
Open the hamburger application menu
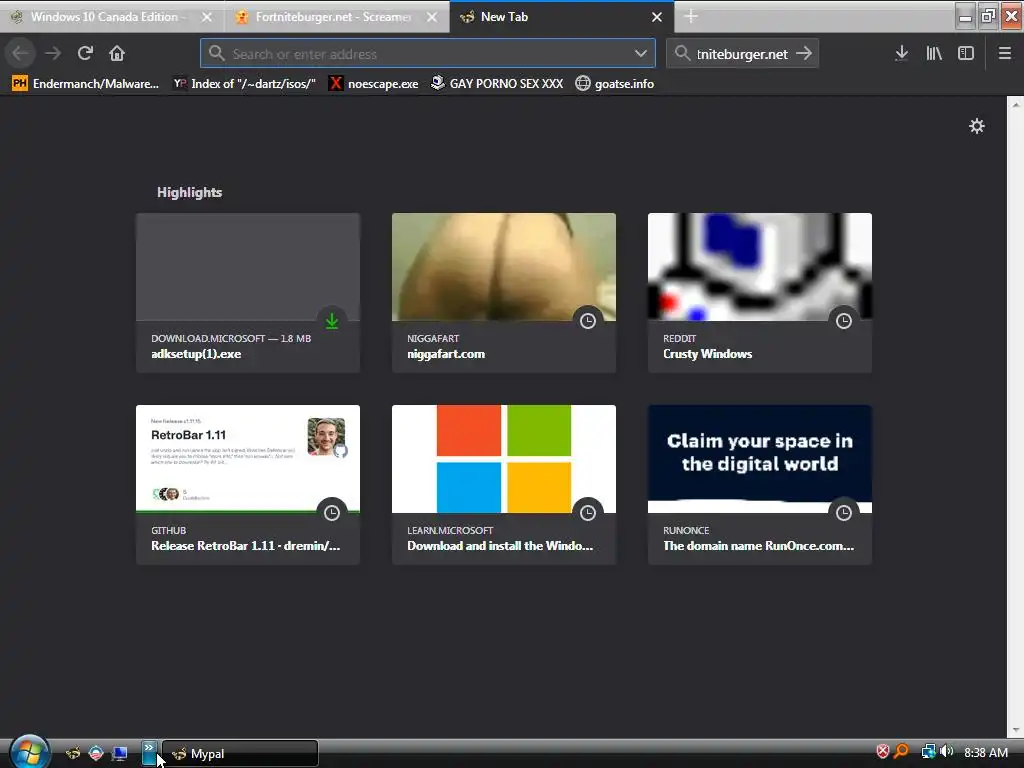1005,54
